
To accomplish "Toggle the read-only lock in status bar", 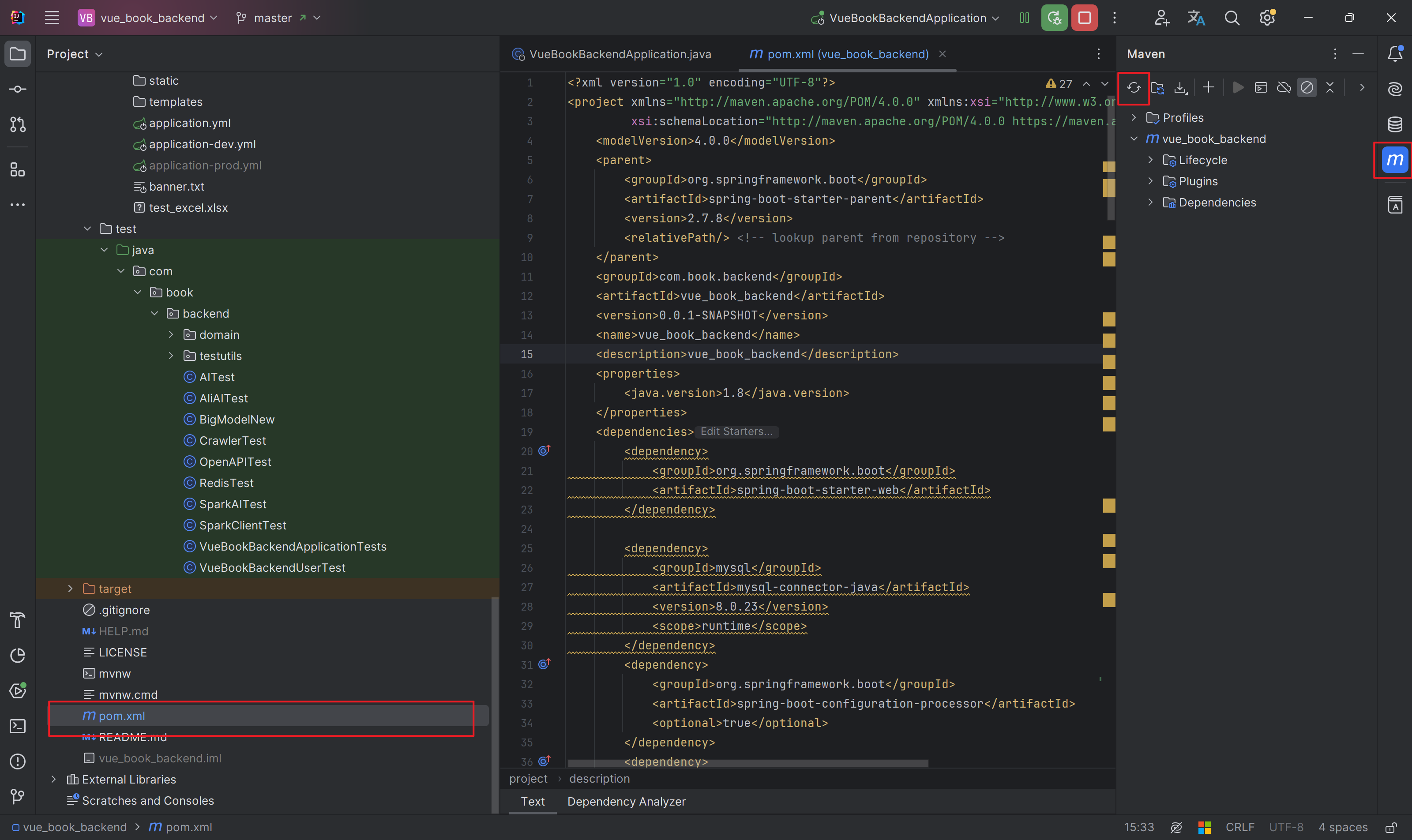I will pos(1390,828).
